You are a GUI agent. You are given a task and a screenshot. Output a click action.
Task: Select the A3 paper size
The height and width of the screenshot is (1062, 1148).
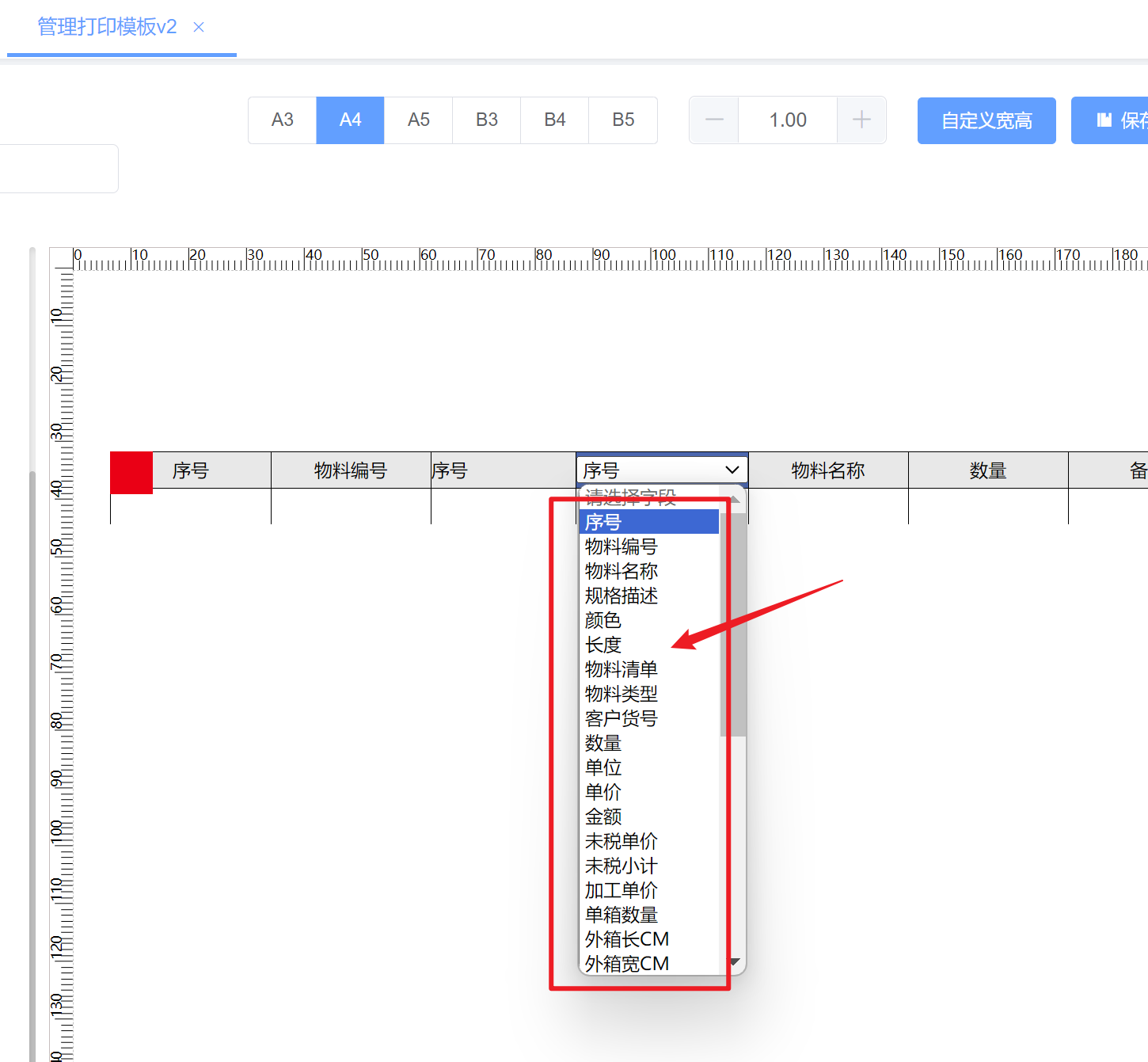[x=282, y=120]
